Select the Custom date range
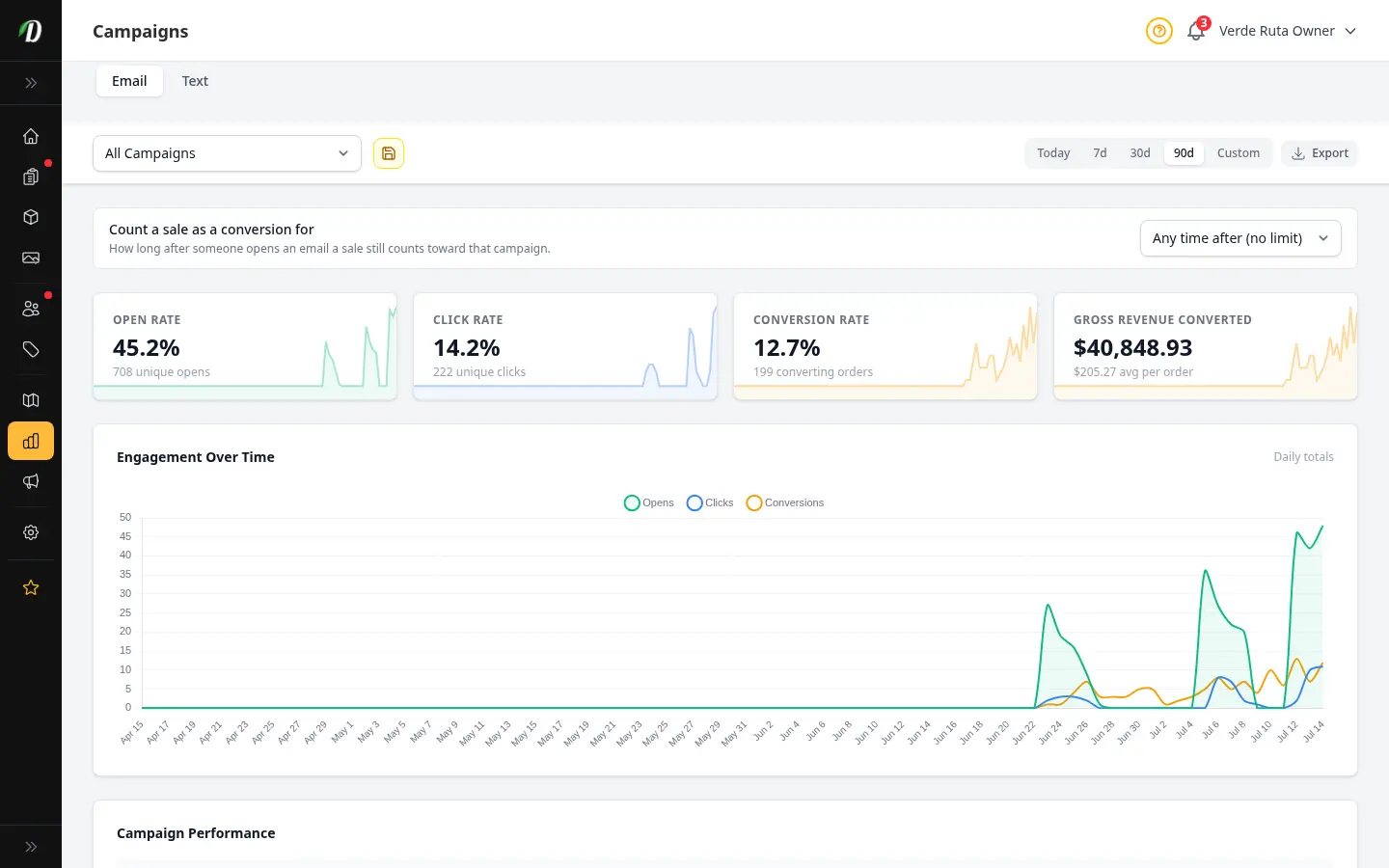The height and width of the screenshot is (868, 1389). pyautogui.click(x=1239, y=153)
